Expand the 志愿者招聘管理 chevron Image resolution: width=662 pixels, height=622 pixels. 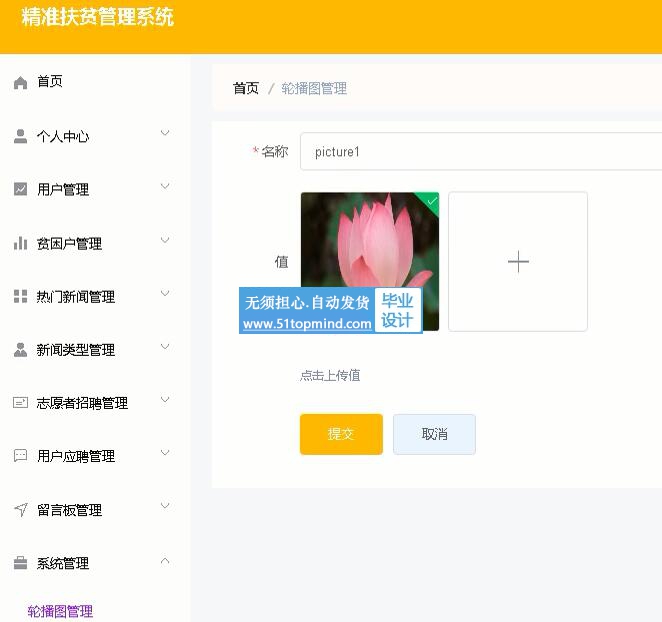point(165,399)
